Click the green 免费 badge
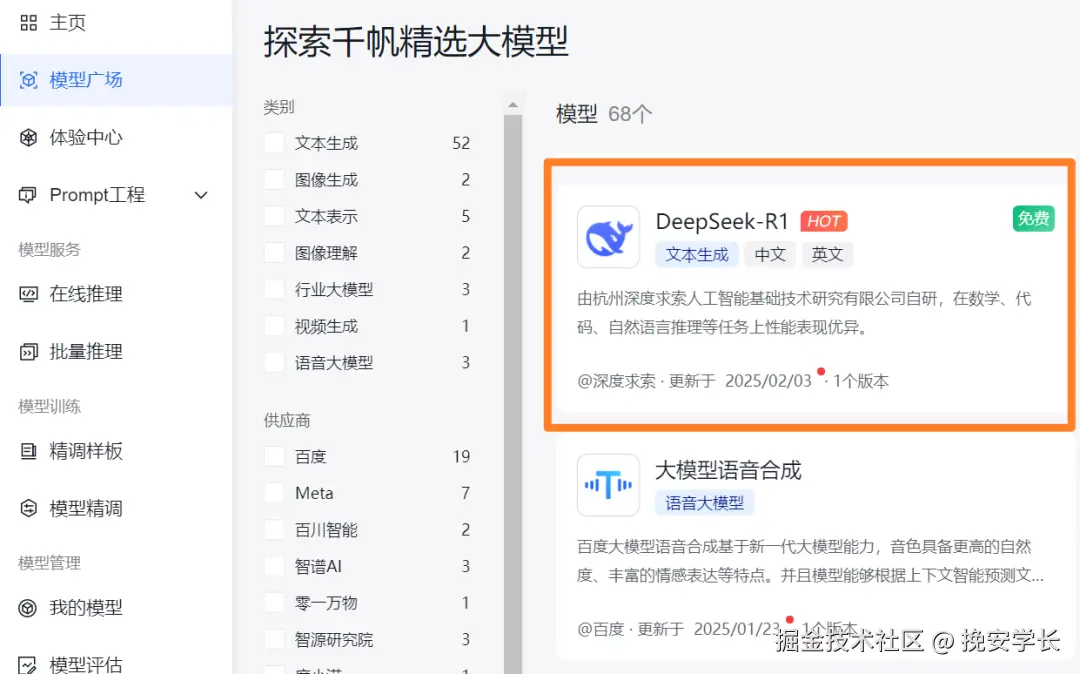1080x674 pixels. pyautogui.click(x=1033, y=219)
